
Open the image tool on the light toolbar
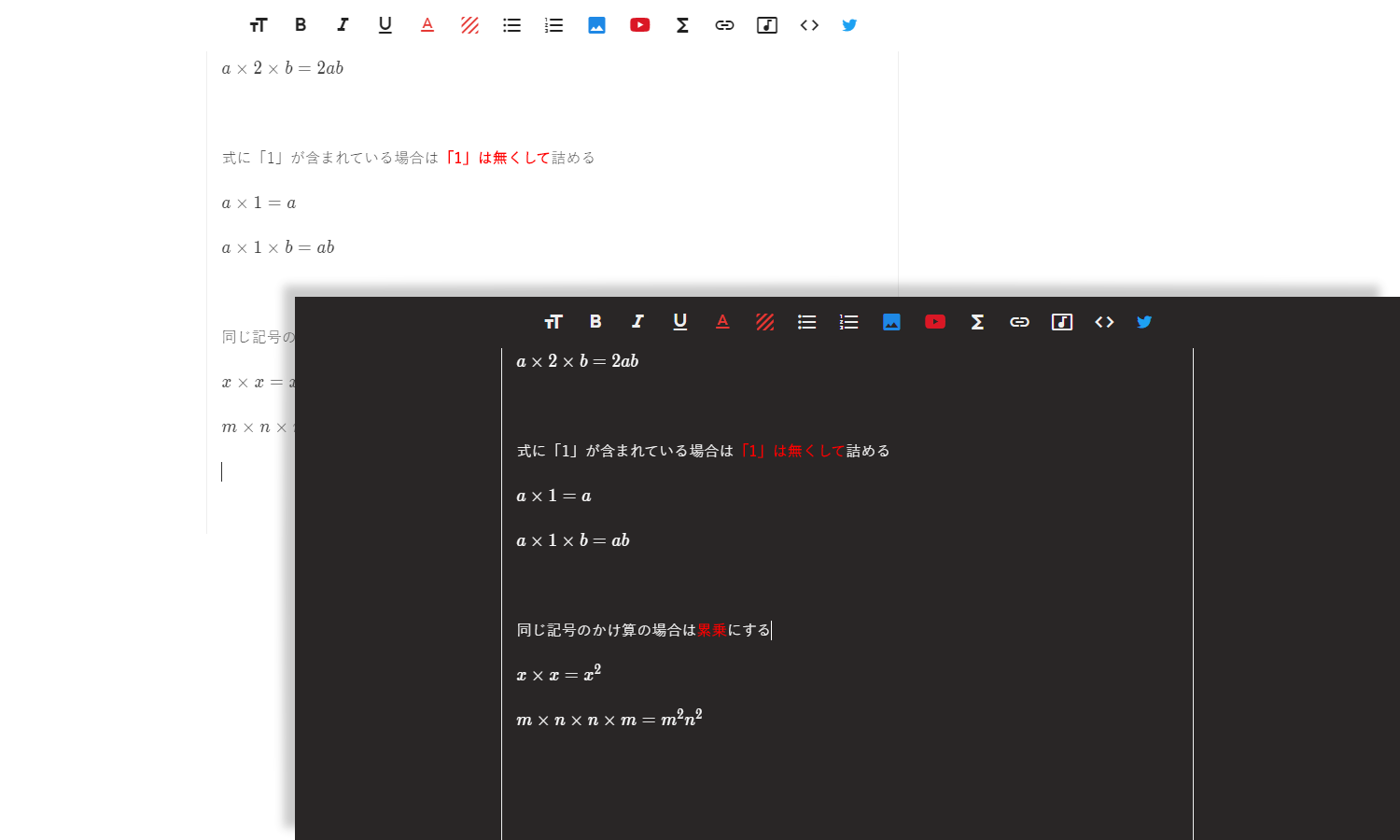pyautogui.click(x=596, y=25)
